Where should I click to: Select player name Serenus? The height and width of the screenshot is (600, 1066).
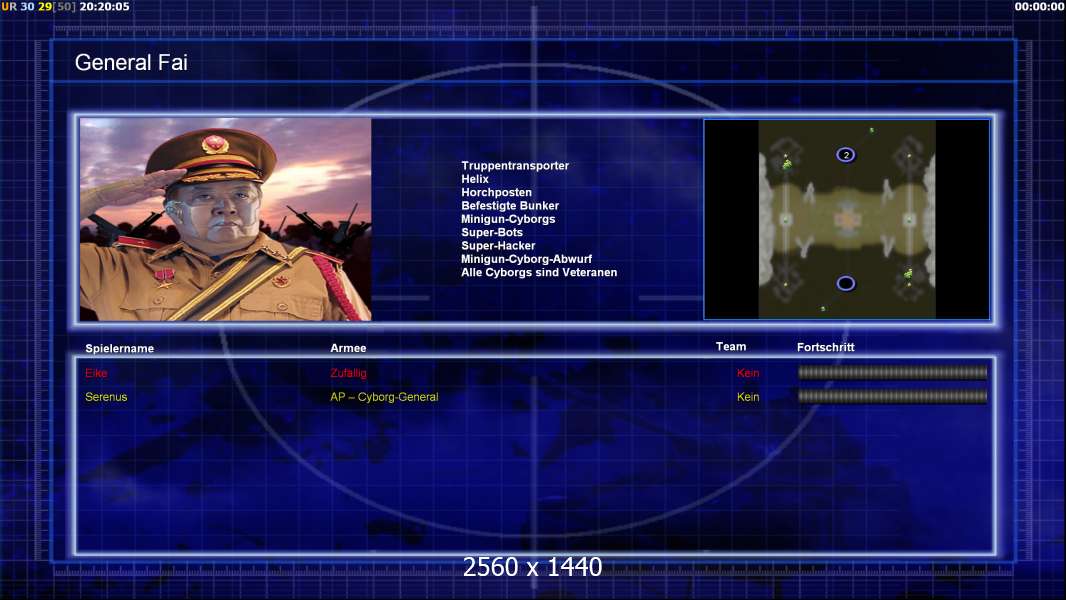coord(106,397)
